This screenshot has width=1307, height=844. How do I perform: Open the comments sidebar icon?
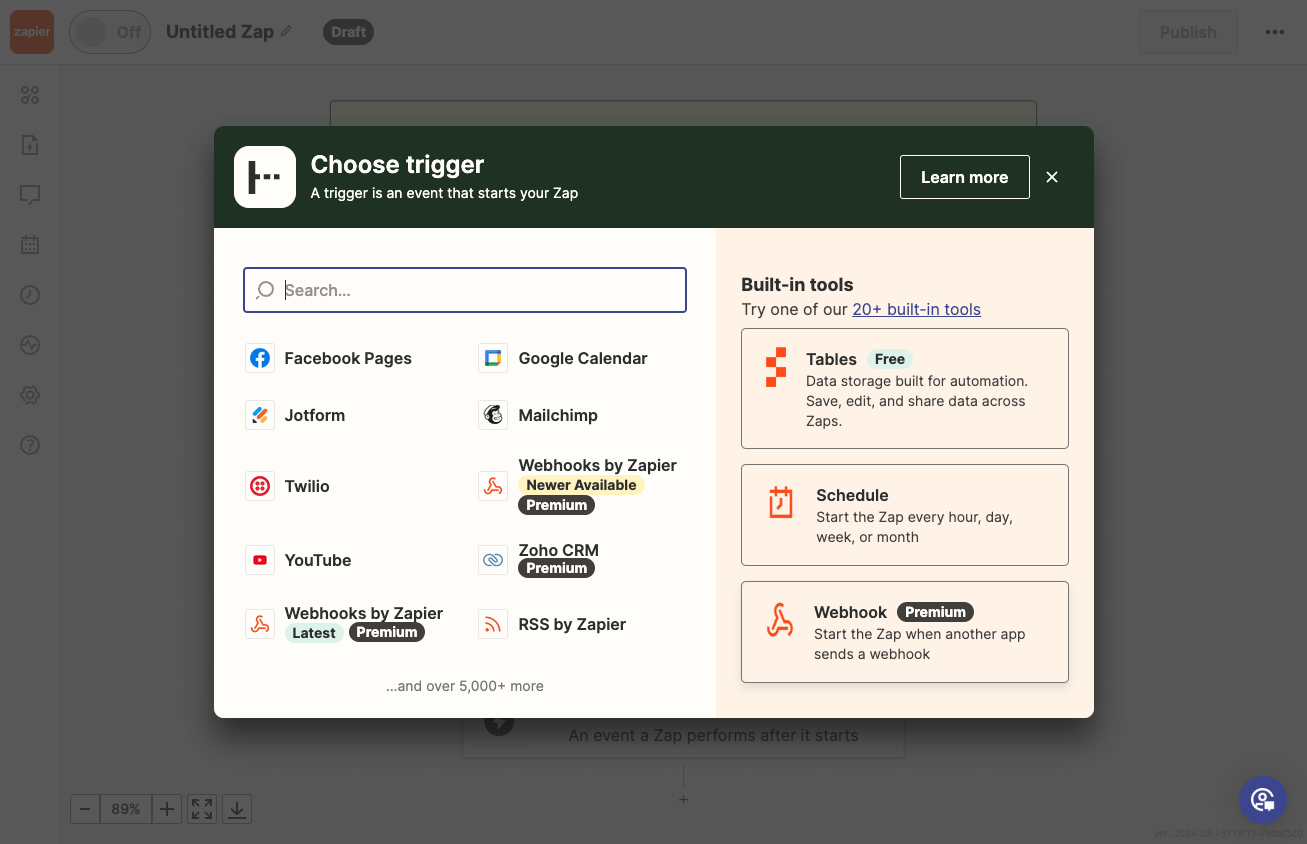(30, 194)
